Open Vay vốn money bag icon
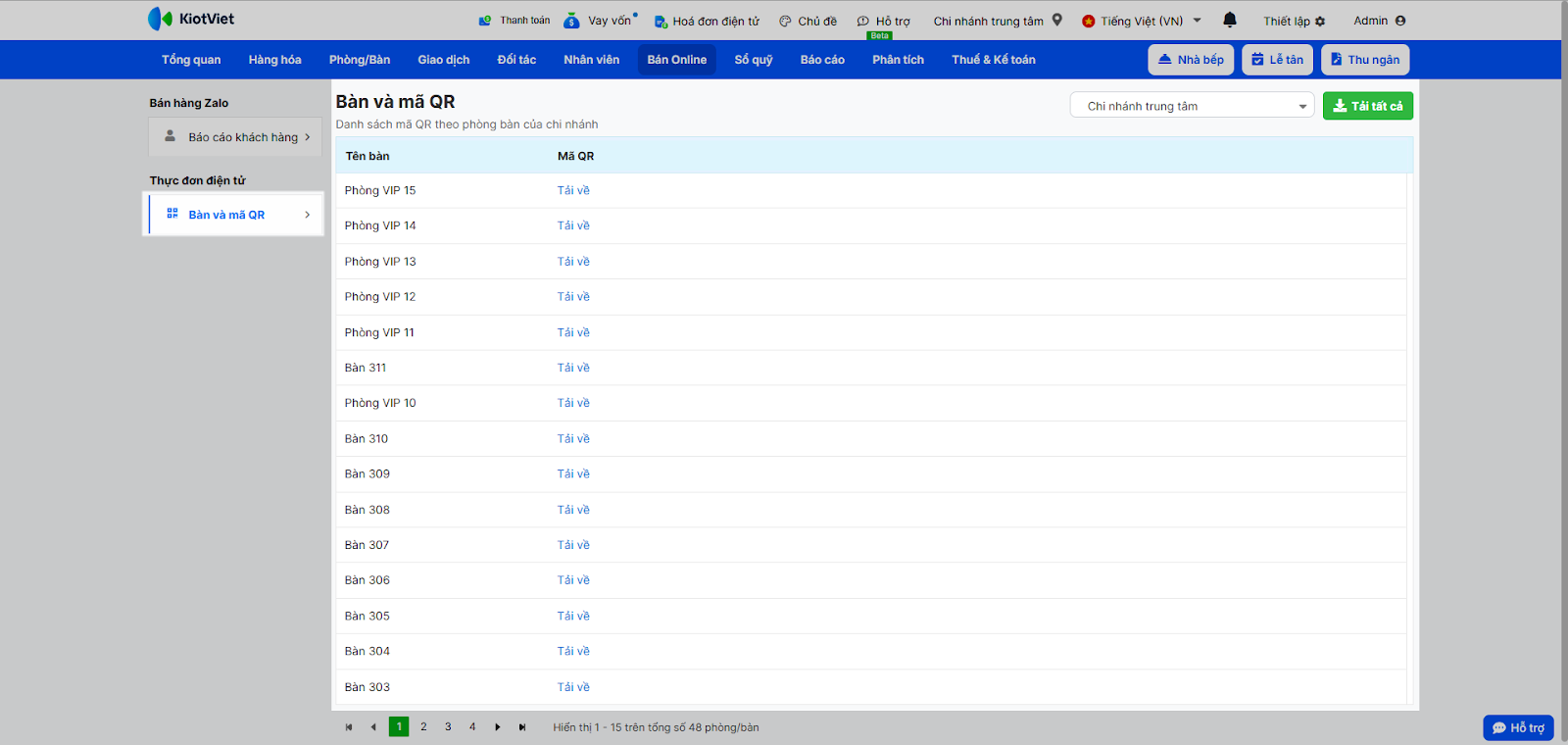This screenshot has height=745, width=1568. (x=571, y=21)
